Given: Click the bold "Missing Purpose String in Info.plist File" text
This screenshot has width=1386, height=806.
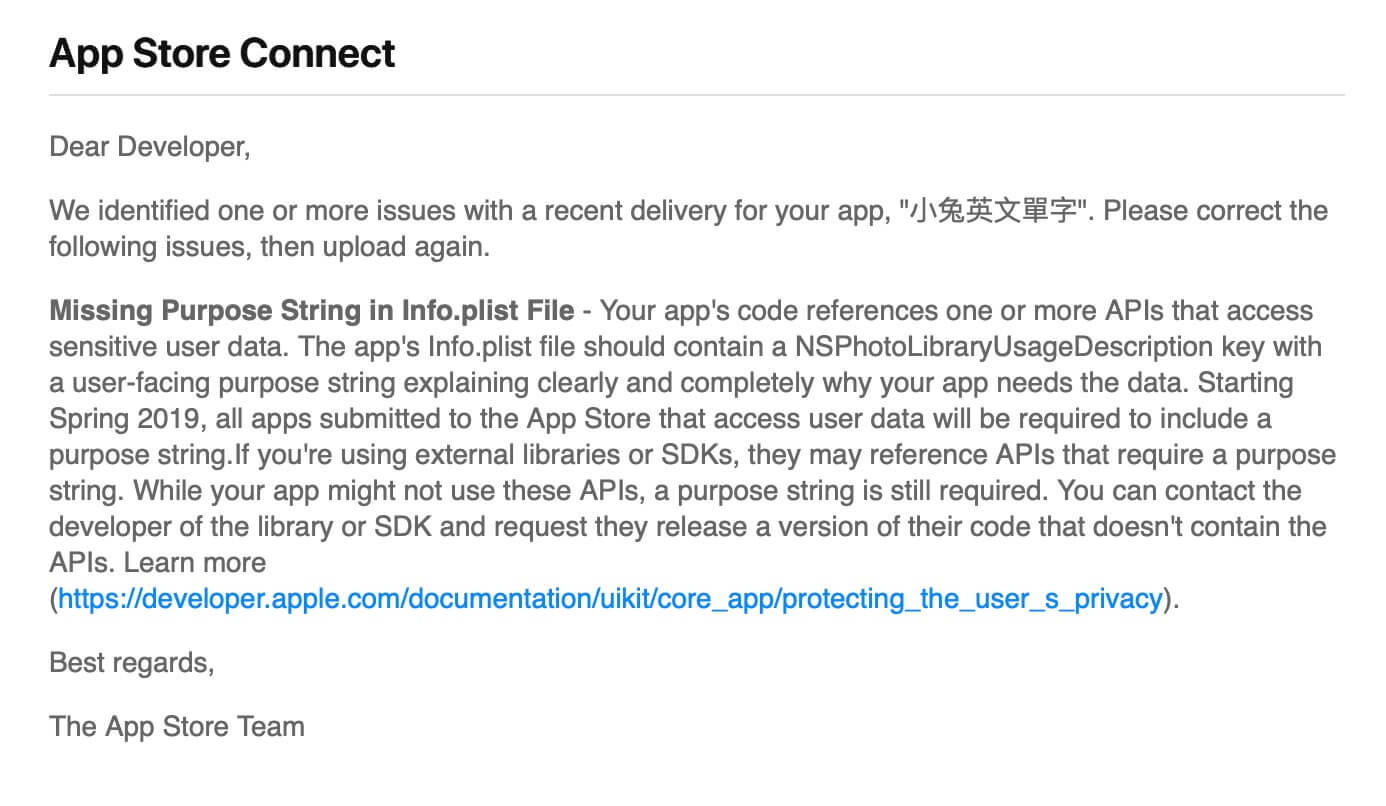Looking at the screenshot, I should point(312,311).
